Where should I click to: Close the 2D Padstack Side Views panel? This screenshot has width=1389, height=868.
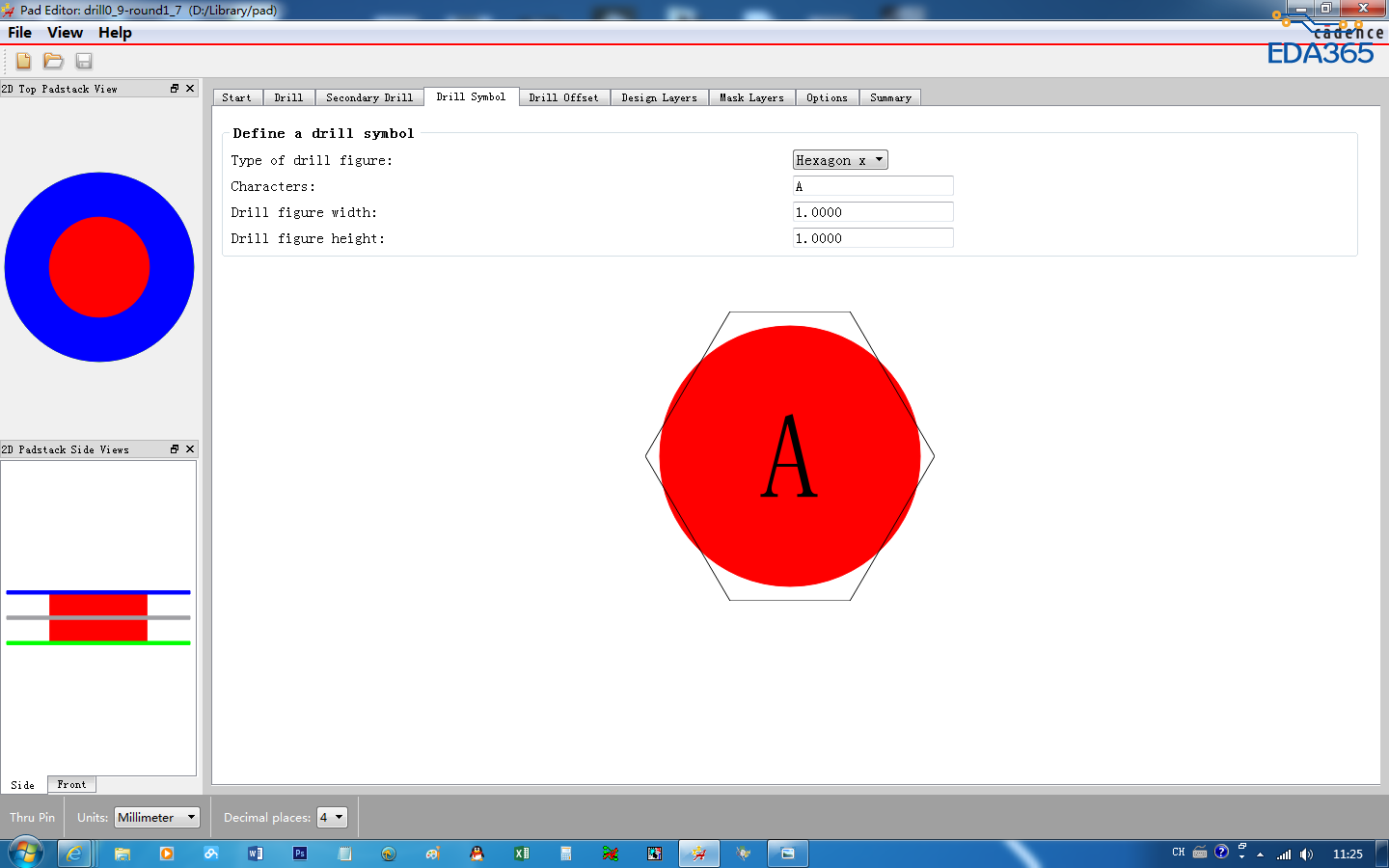tap(190, 449)
